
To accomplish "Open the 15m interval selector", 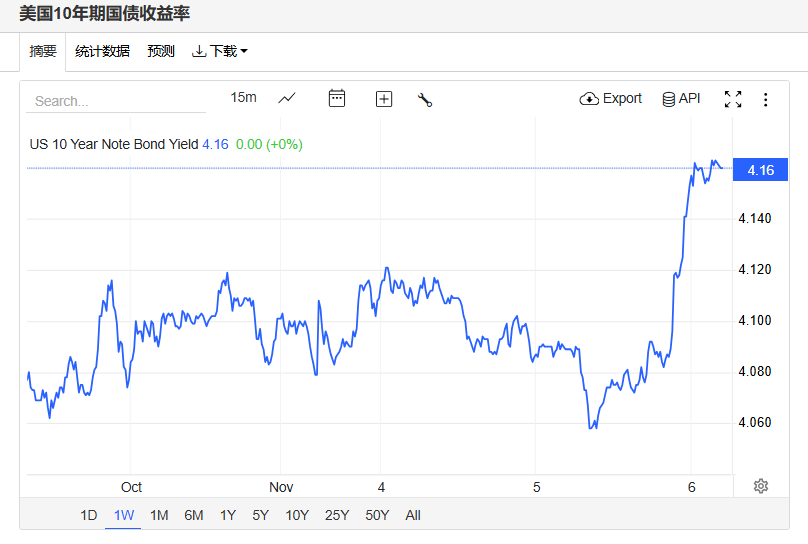I will (x=243, y=97).
